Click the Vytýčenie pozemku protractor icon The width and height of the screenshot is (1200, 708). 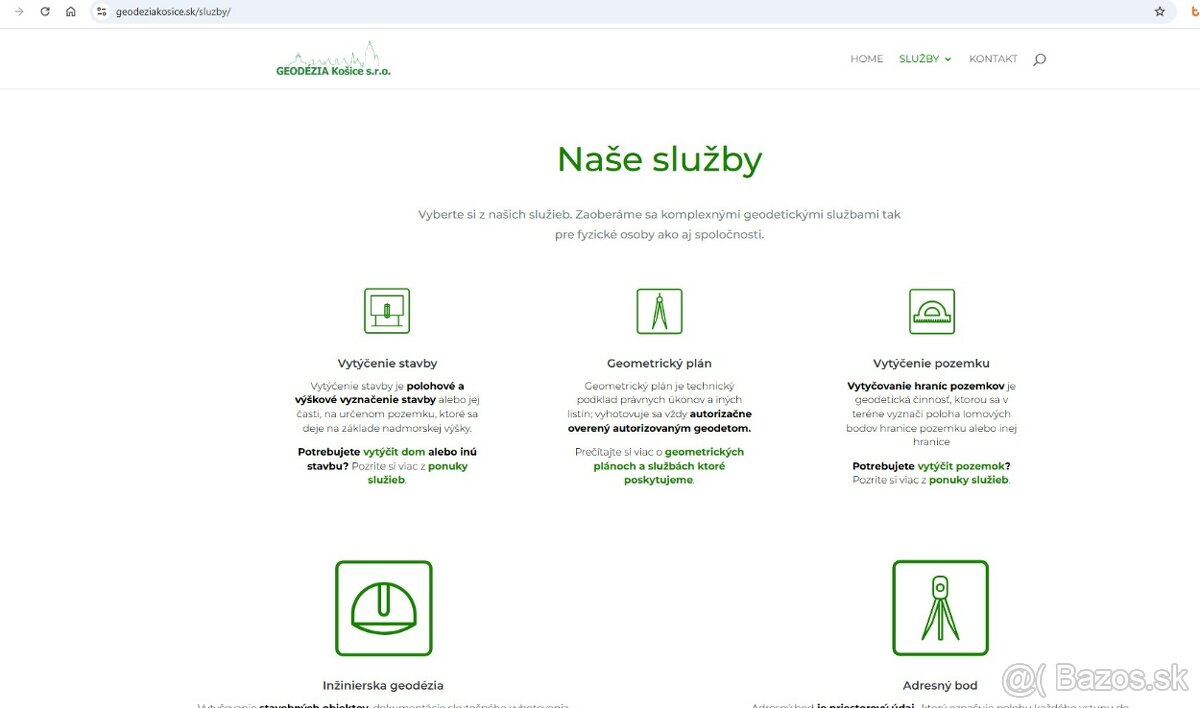click(932, 311)
